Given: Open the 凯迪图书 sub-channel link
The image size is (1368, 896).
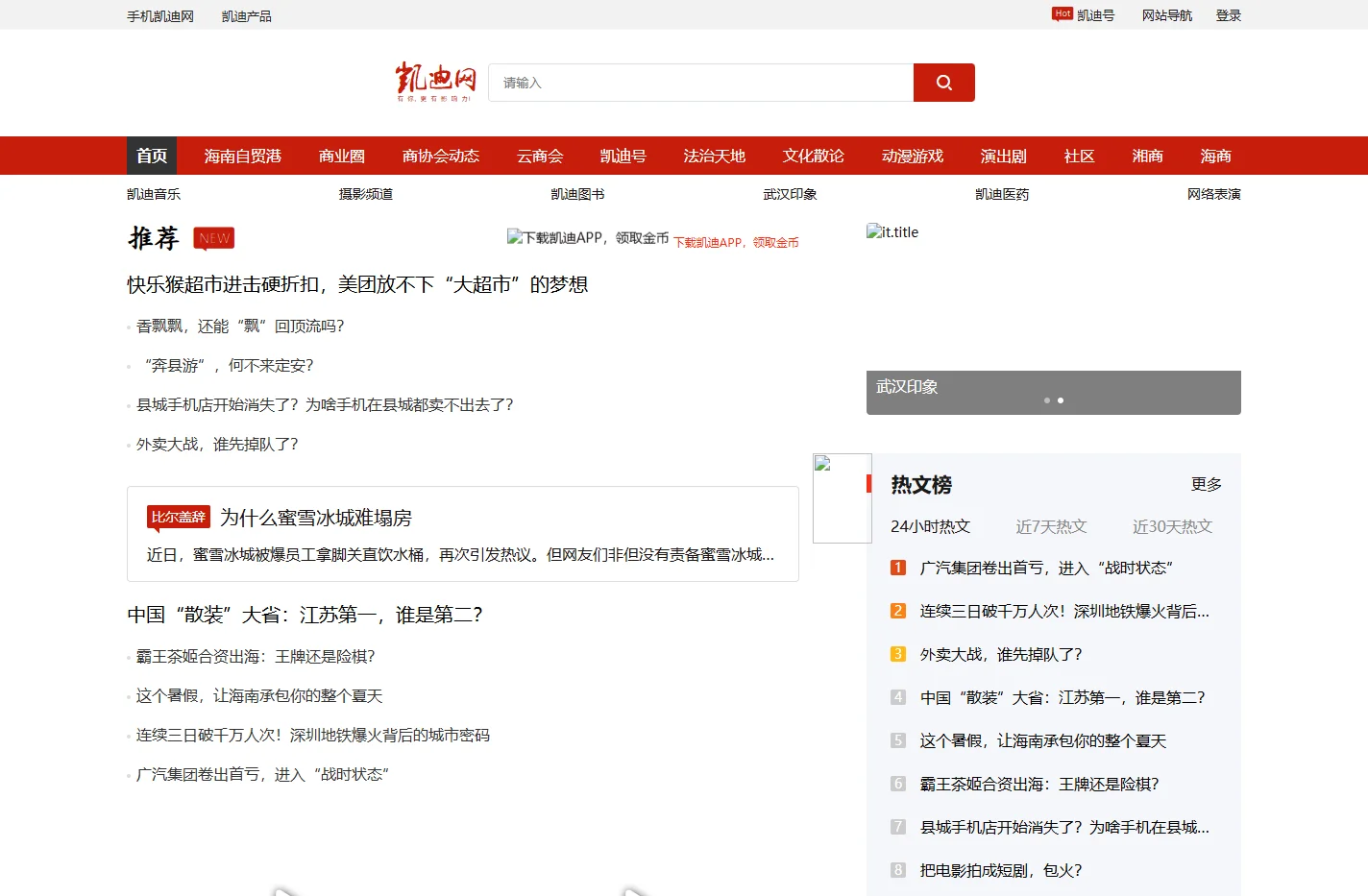Looking at the screenshot, I should pyautogui.click(x=578, y=194).
